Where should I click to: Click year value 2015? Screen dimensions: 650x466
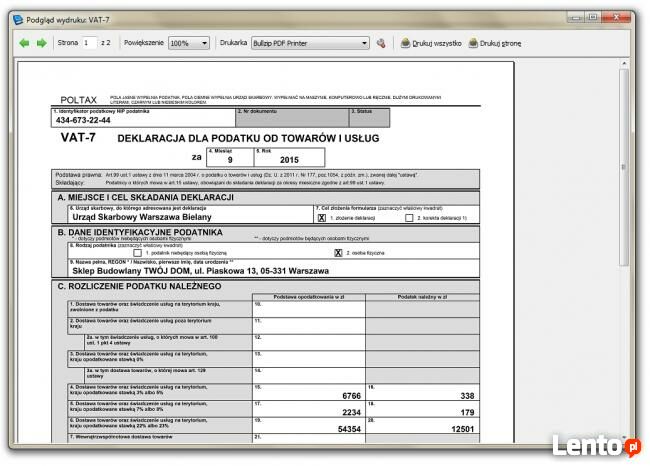[289, 160]
